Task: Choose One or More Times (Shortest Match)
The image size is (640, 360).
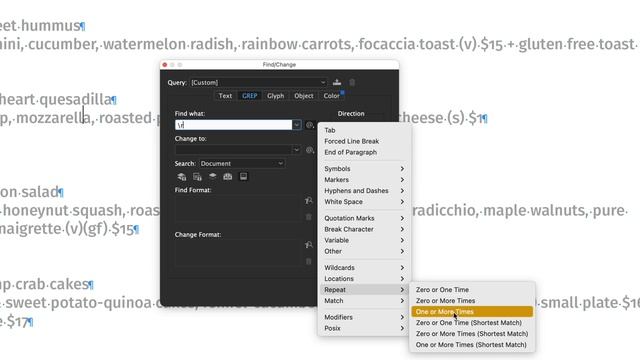Action: click(x=472, y=345)
